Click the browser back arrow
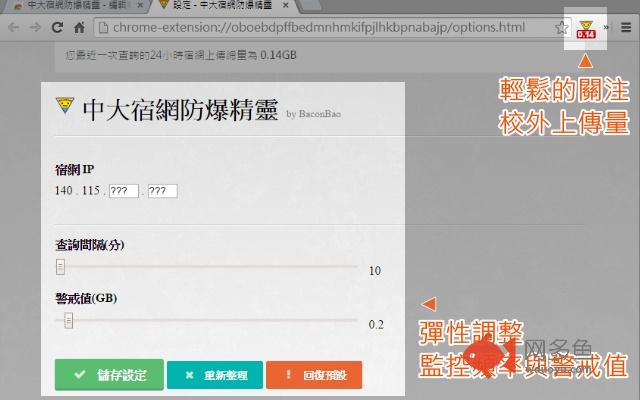Screen dimensions: 640x400 [13, 27]
